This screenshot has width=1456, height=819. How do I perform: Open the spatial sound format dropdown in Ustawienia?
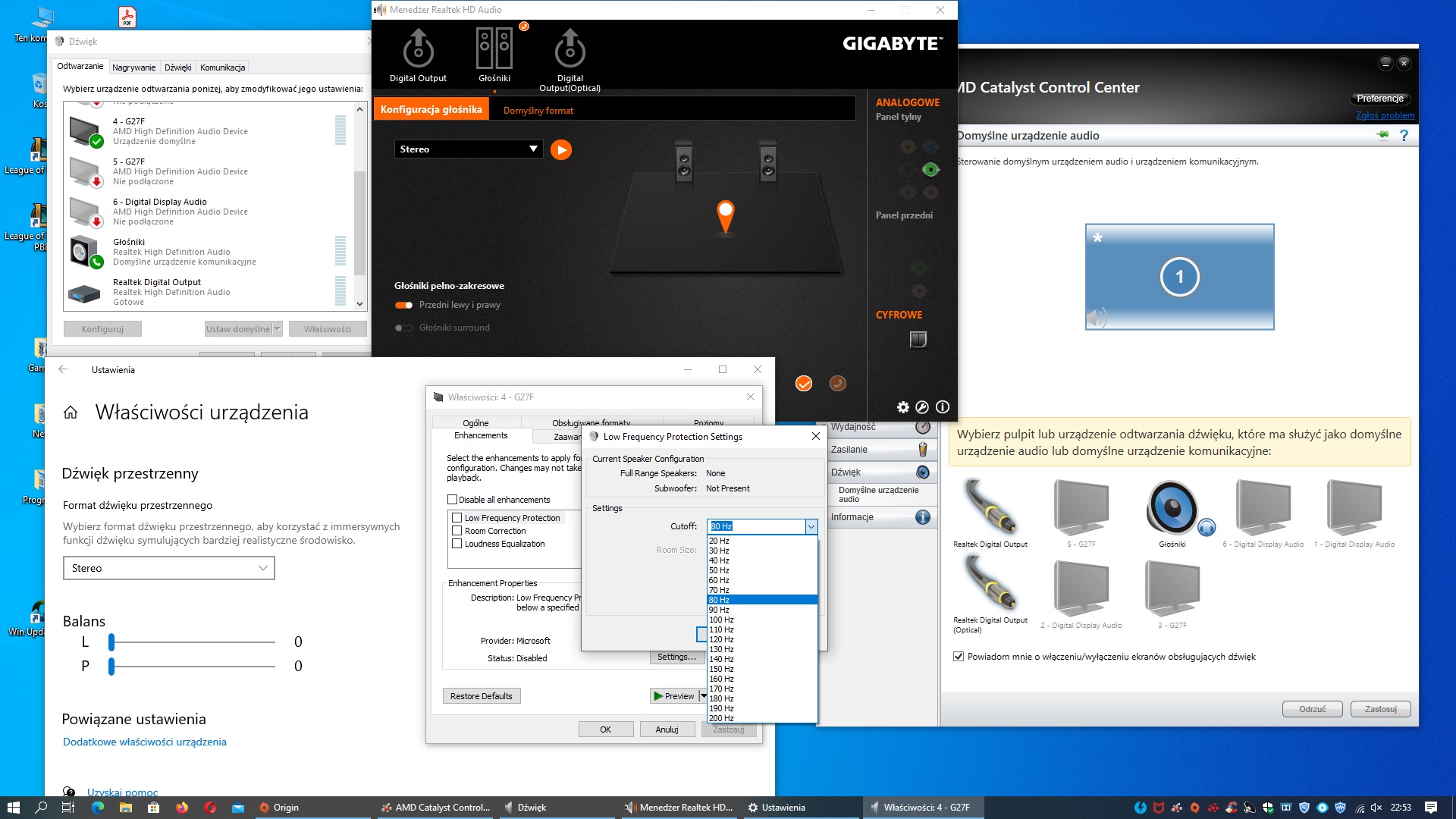(x=168, y=567)
